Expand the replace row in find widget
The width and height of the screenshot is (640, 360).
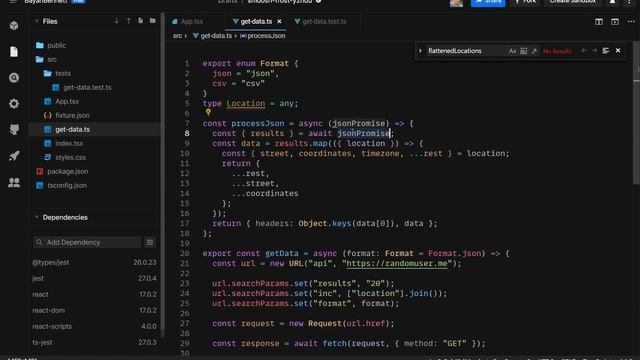click(420, 51)
